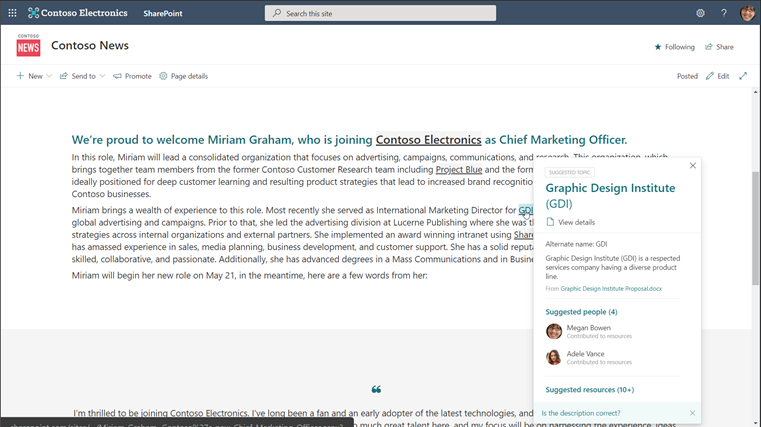
Task: Open the user profile avatar
Action: click(747, 13)
